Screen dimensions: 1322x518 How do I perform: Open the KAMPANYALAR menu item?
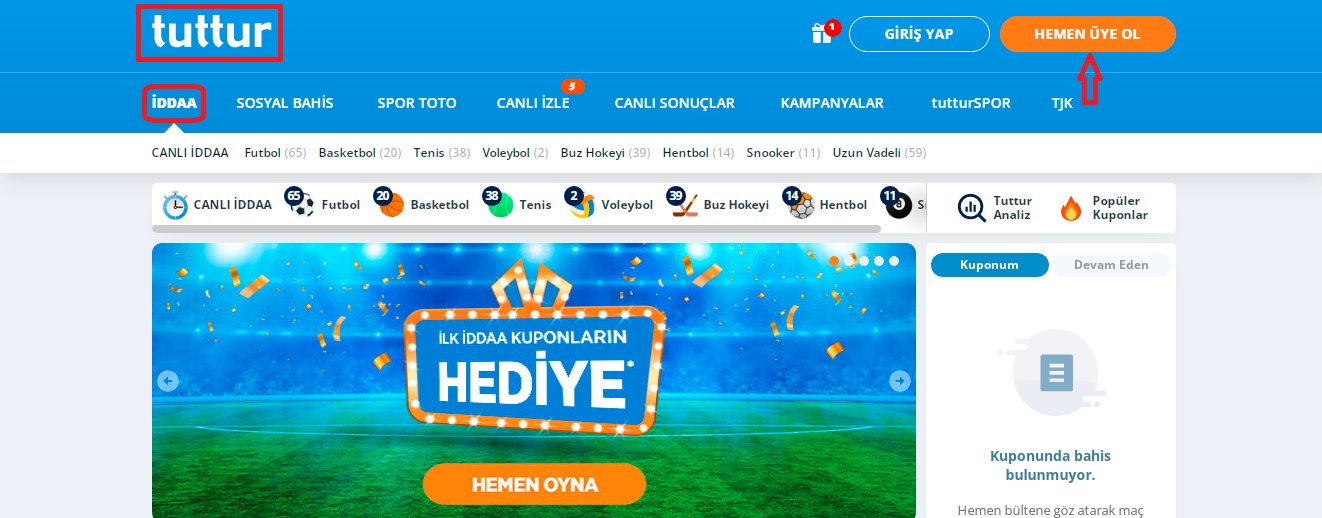pyautogui.click(x=832, y=103)
